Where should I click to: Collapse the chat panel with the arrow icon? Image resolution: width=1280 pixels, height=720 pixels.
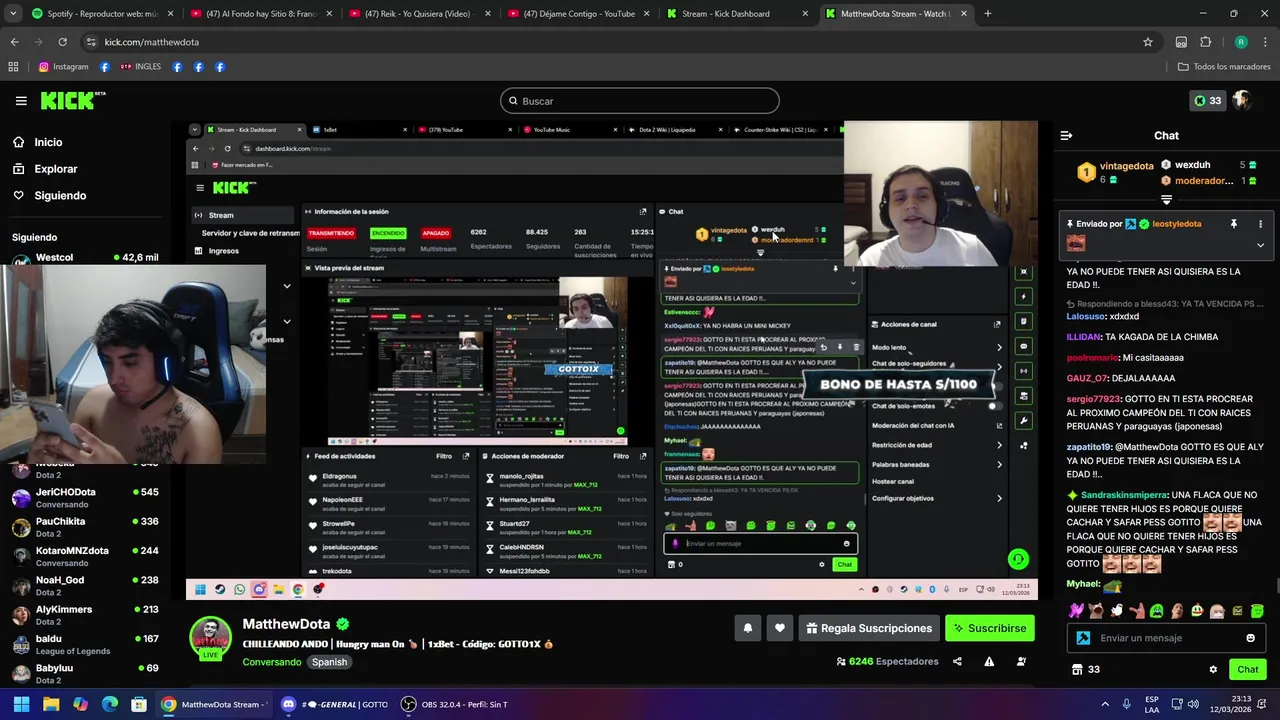click(x=1066, y=135)
